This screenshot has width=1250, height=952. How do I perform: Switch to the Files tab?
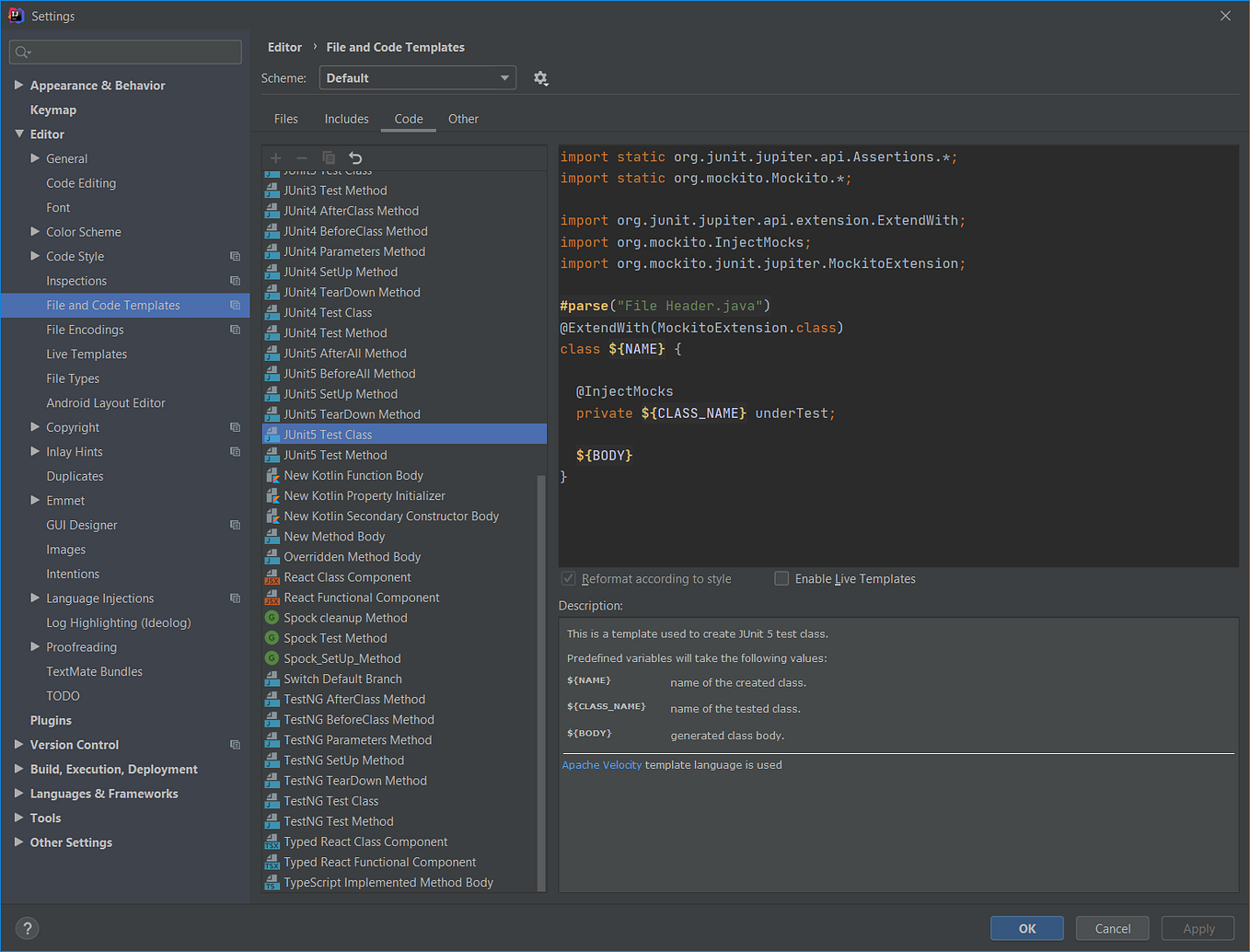coord(285,119)
